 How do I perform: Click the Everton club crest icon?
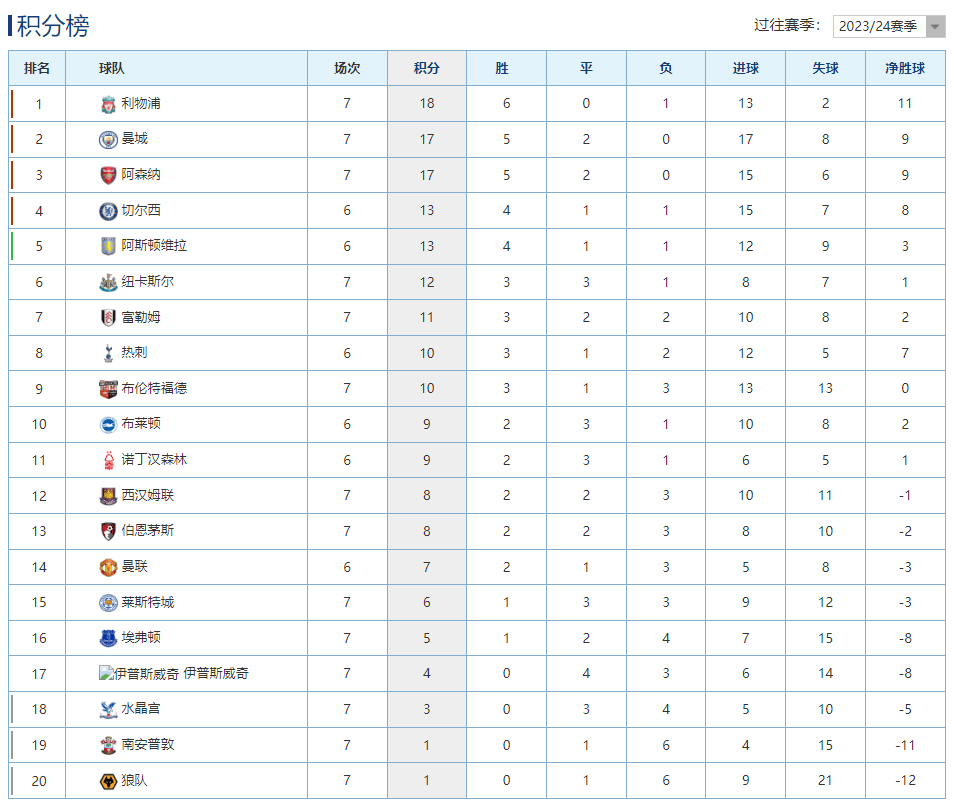coord(108,638)
